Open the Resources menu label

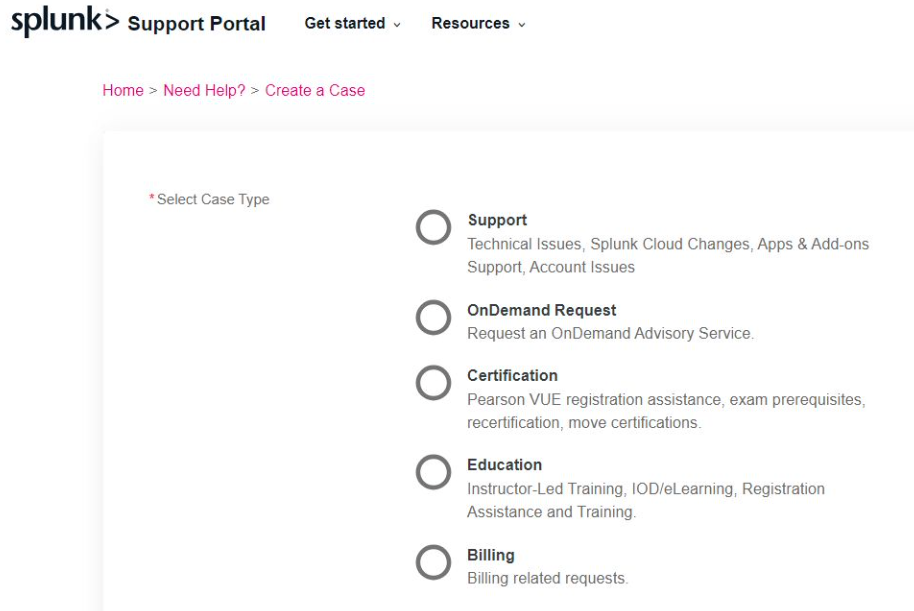pos(470,24)
